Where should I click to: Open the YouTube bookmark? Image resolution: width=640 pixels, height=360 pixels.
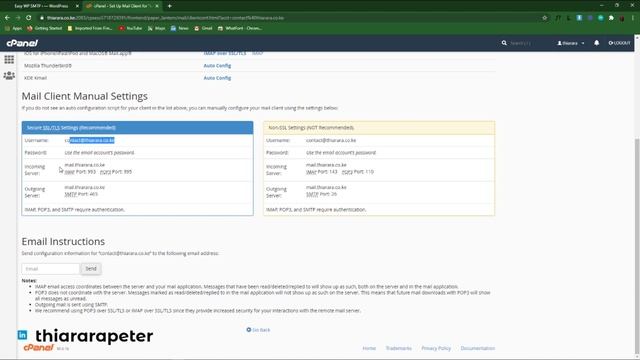(131, 29)
